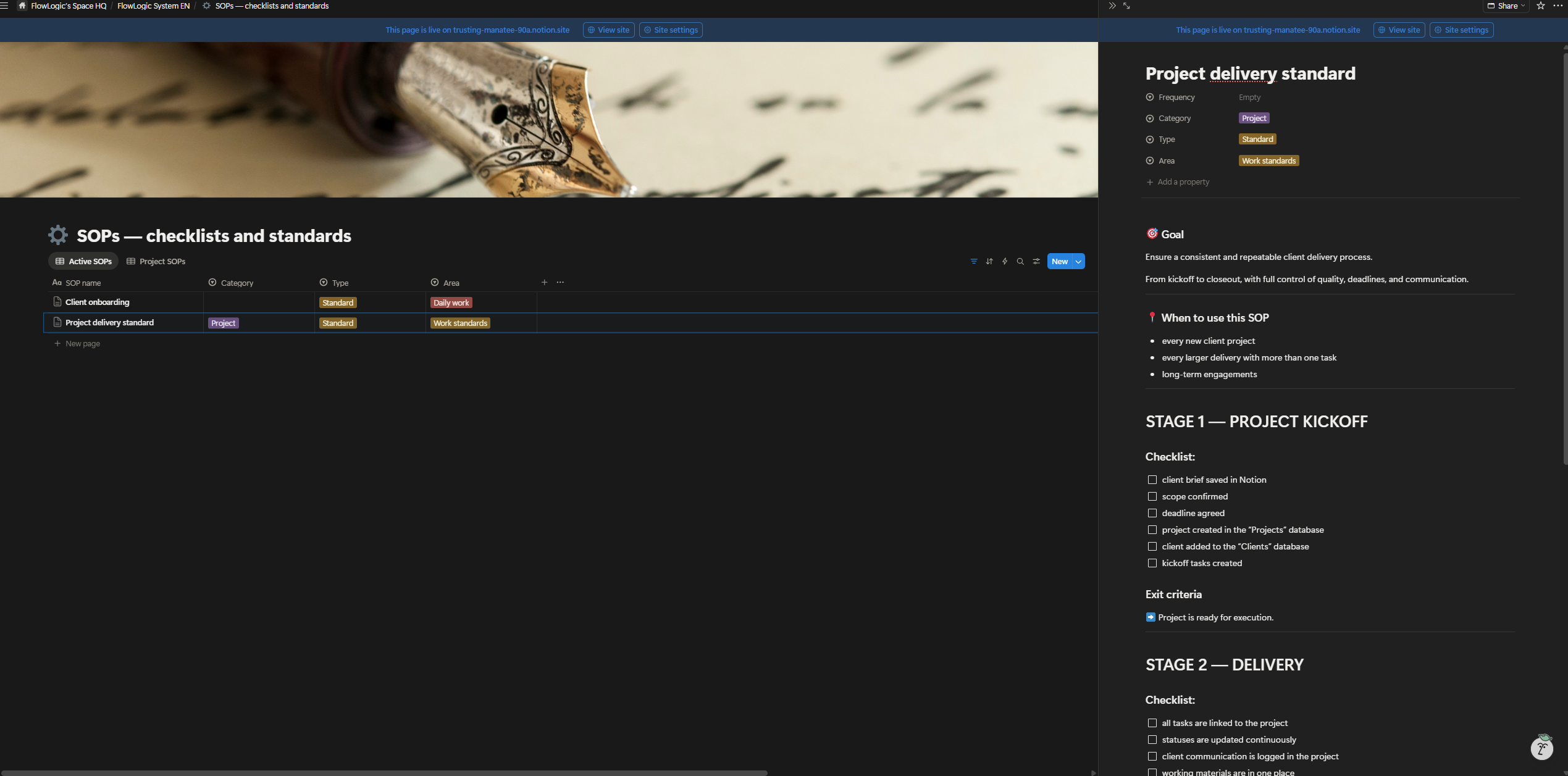The height and width of the screenshot is (776, 1568).
Task: Select the sort icon above the SOP table
Action: pyautogui.click(x=989, y=261)
